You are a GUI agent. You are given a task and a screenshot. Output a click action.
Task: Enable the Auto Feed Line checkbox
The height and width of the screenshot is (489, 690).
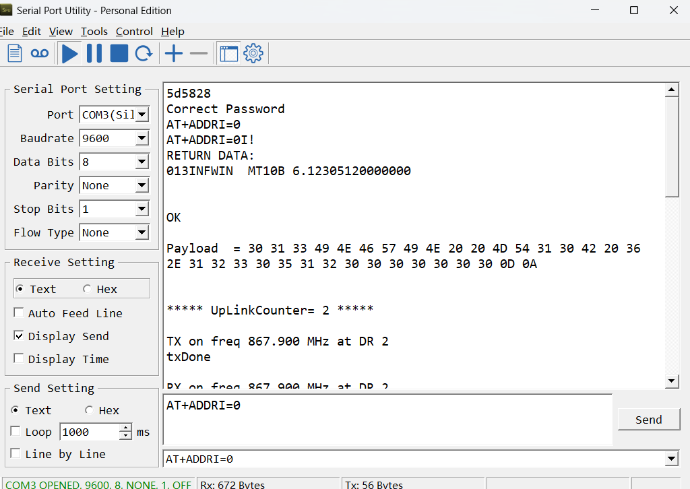coord(18,313)
